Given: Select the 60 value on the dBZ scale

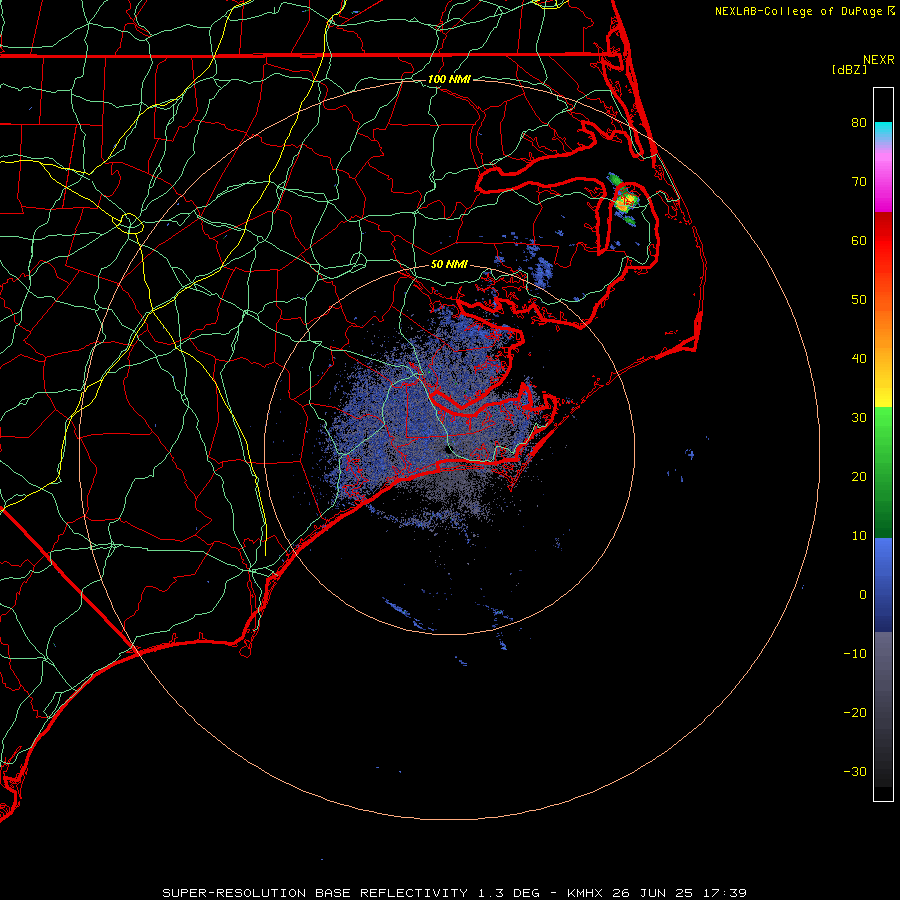Looking at the screenshot, I should 859,240.
